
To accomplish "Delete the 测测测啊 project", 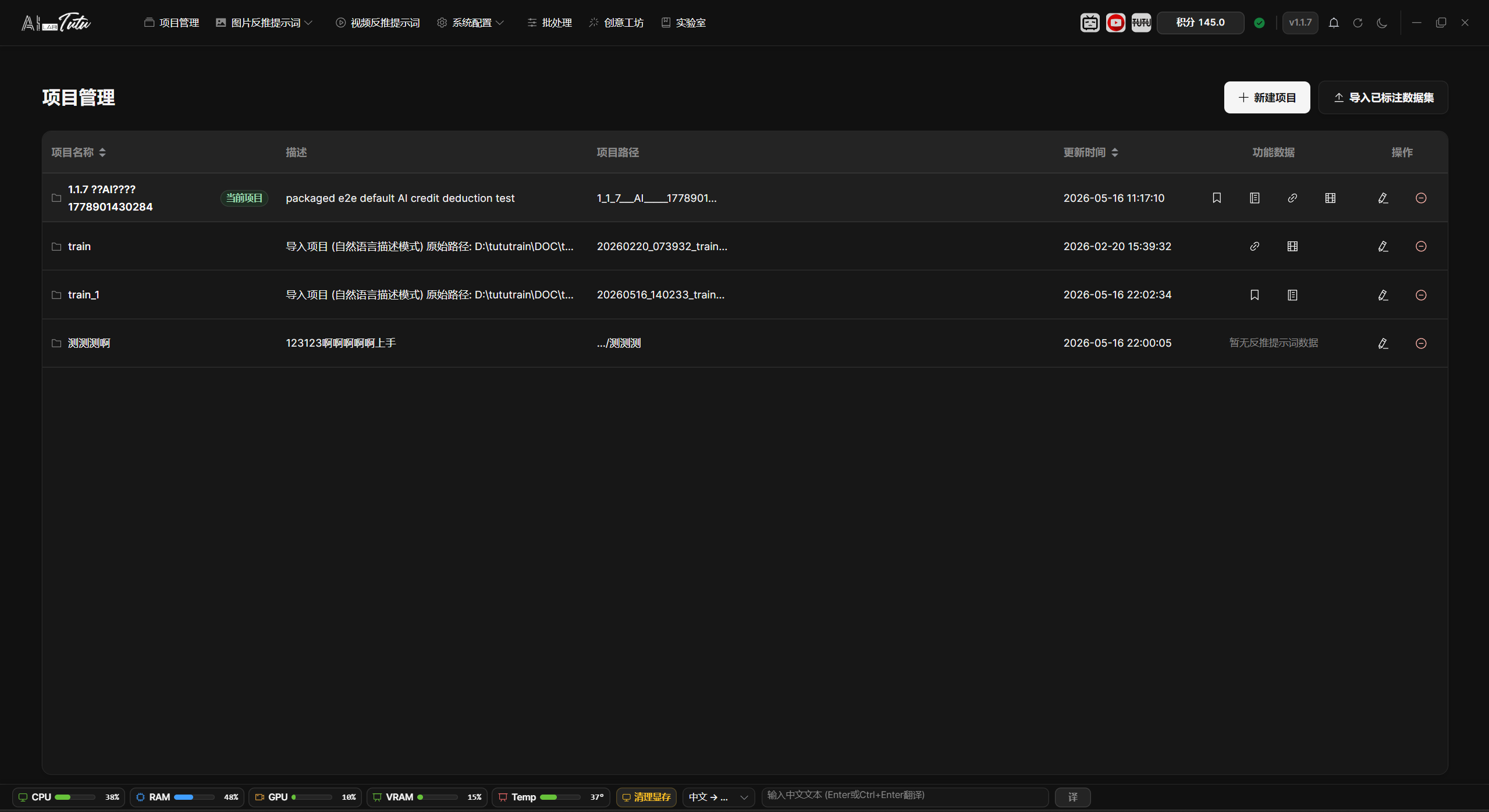I will (1421, 343).
